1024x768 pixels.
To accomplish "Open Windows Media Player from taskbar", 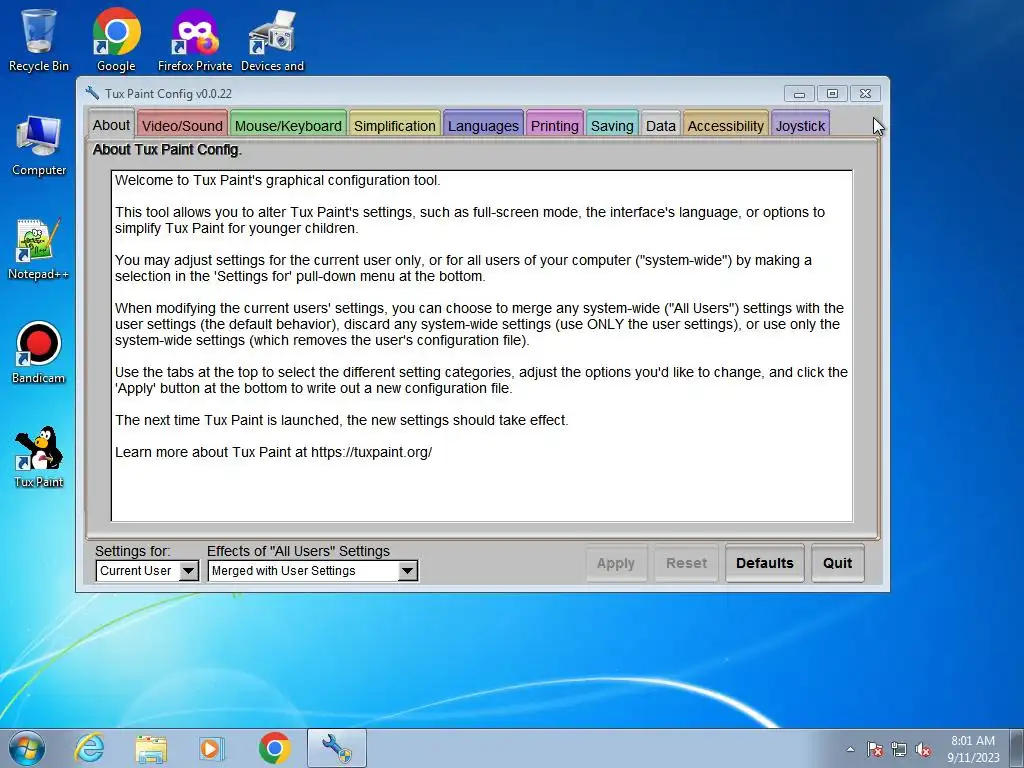I will click(x=212, y=748).
